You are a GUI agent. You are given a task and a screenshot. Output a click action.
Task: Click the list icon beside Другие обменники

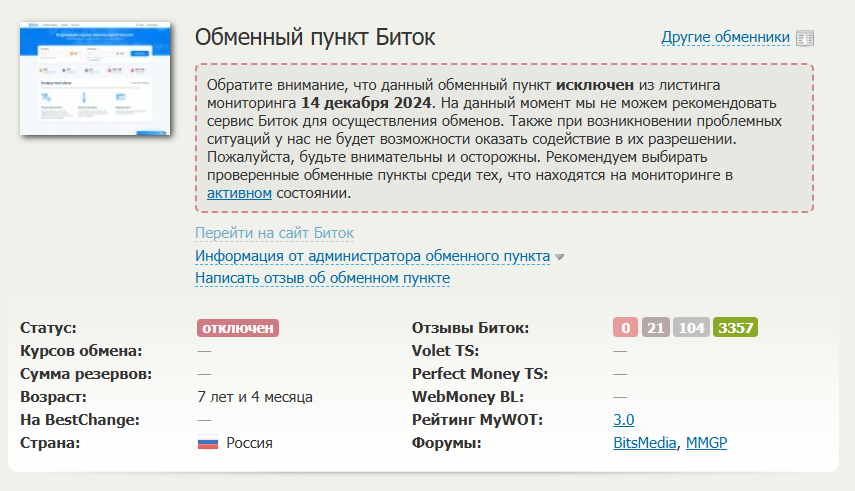click(x=805, y=39)
